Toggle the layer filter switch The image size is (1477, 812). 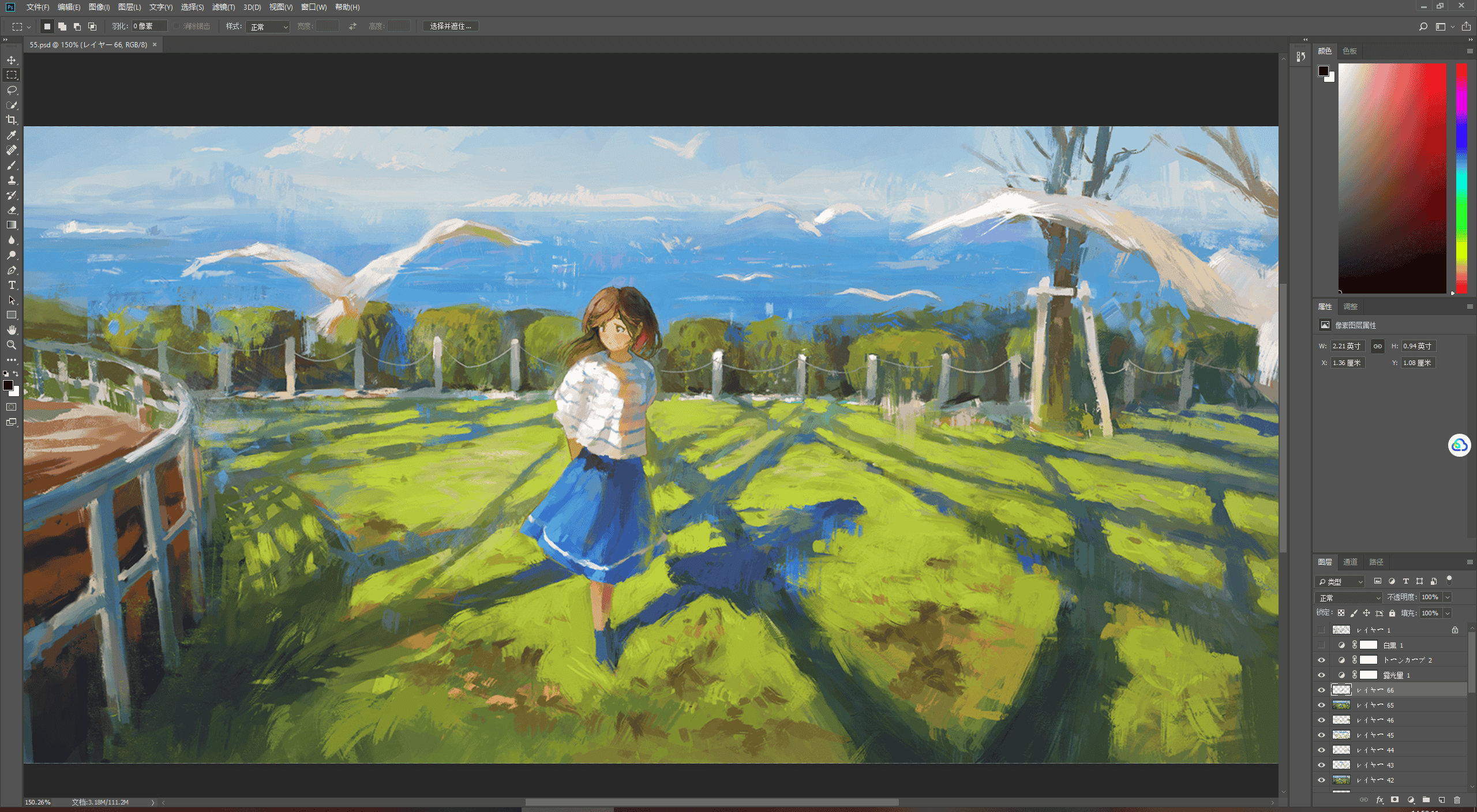[1449, 580]
